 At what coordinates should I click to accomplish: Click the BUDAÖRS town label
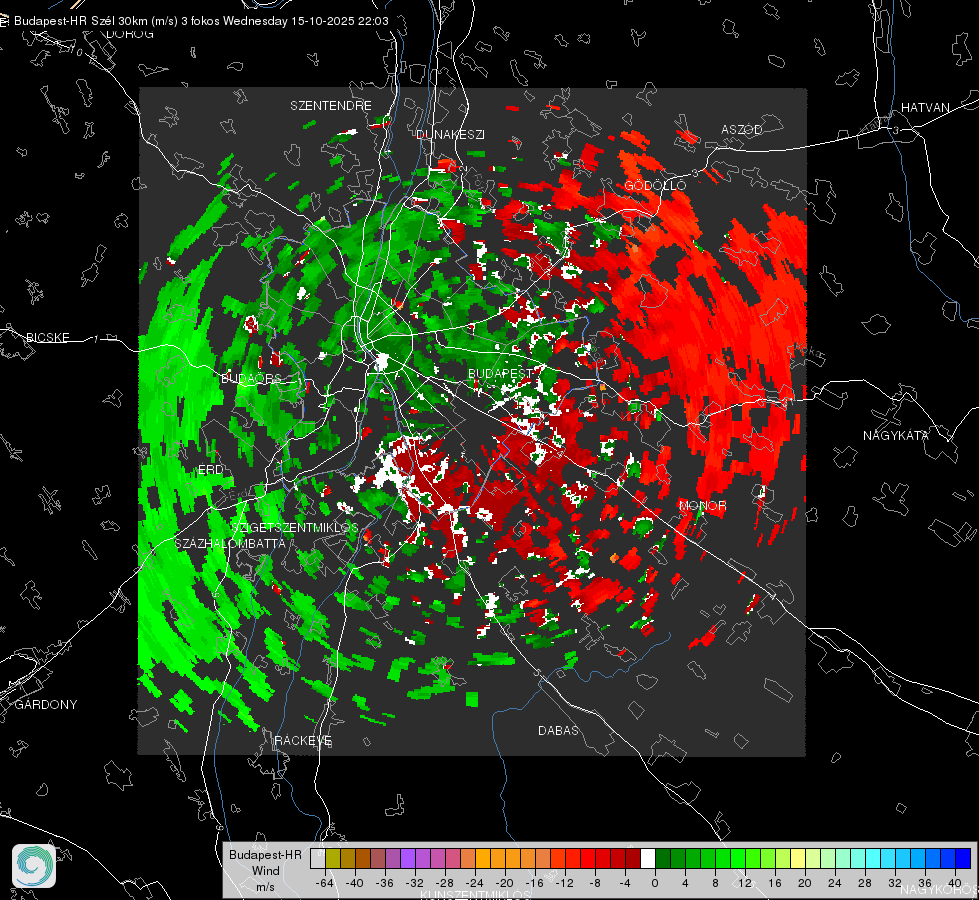pos(252,379)
